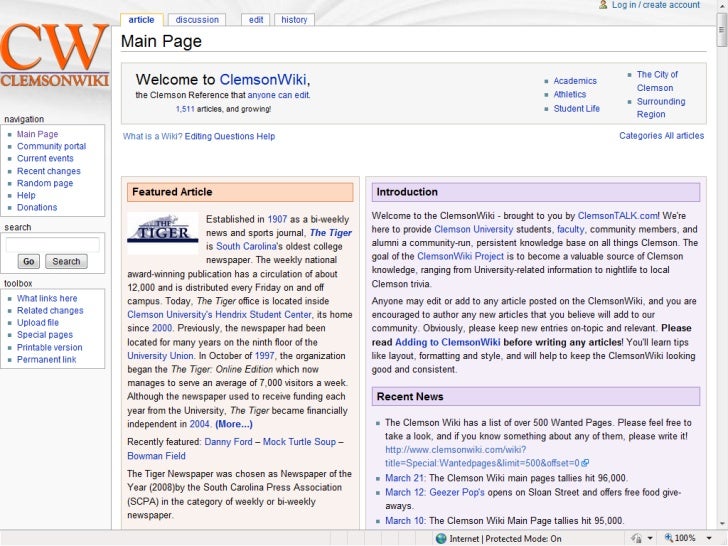This screenshot has height=546, width=728.
Task: Open Academics portal link
Action: (575, 81)
